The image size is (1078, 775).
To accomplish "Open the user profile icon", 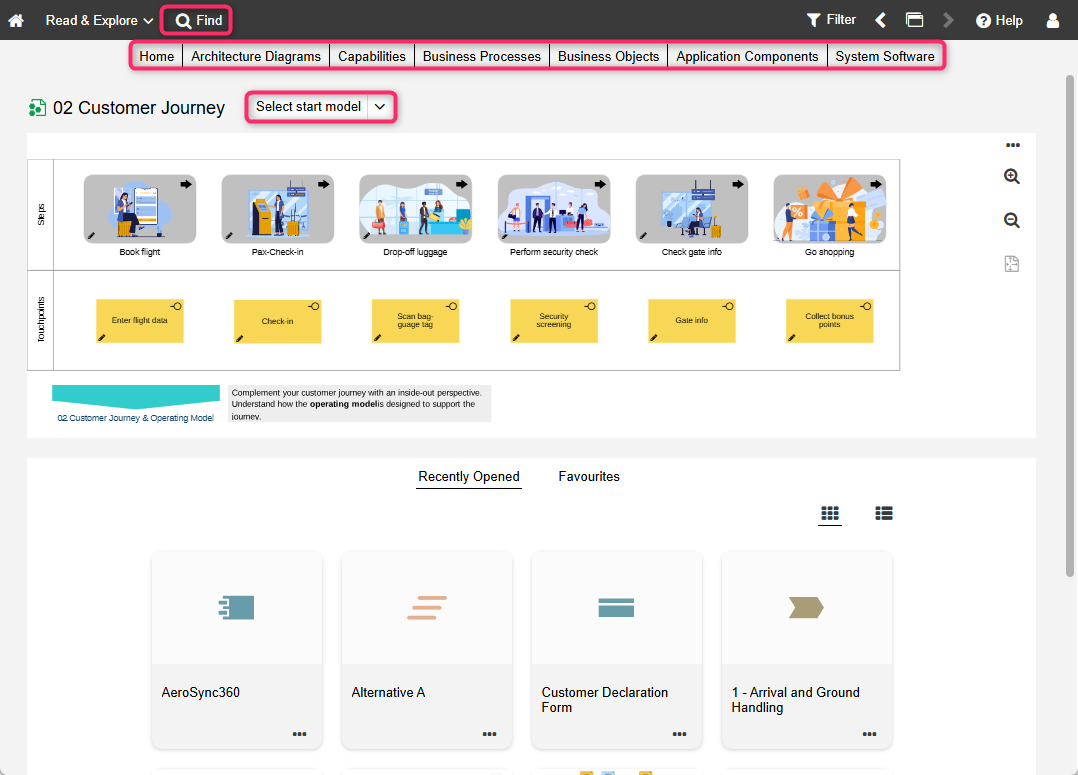I will [1053, 20].
